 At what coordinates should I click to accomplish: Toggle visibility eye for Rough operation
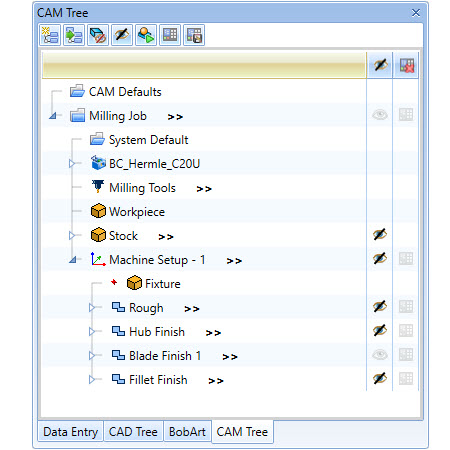pyautogui.click(x=380, y=307)
